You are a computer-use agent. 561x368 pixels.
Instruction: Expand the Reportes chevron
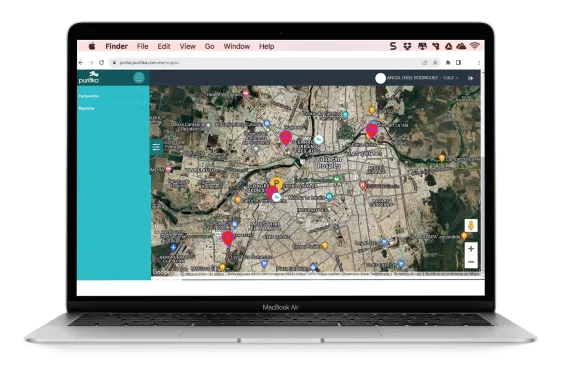point(142,108)
